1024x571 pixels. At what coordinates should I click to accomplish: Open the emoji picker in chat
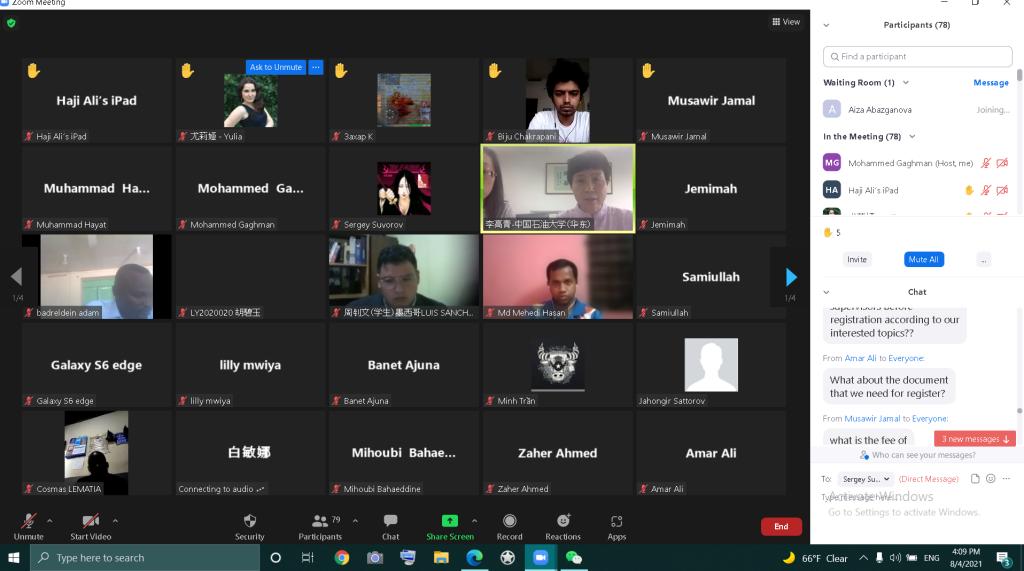(x=990, y=479)
